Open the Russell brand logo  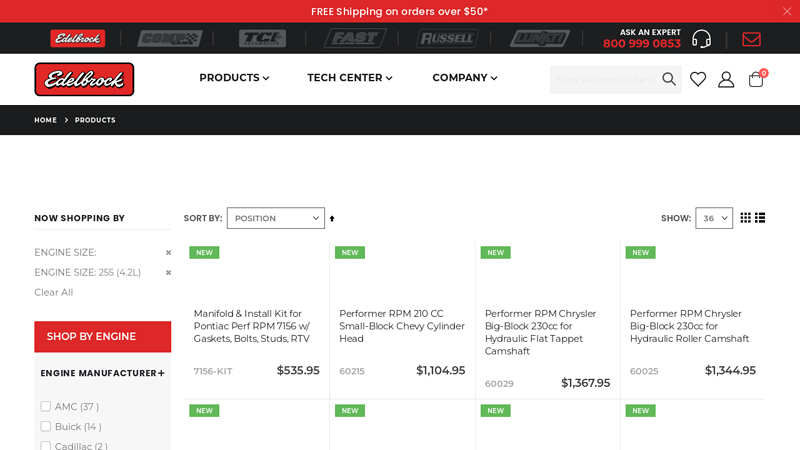tap(447, 38)
